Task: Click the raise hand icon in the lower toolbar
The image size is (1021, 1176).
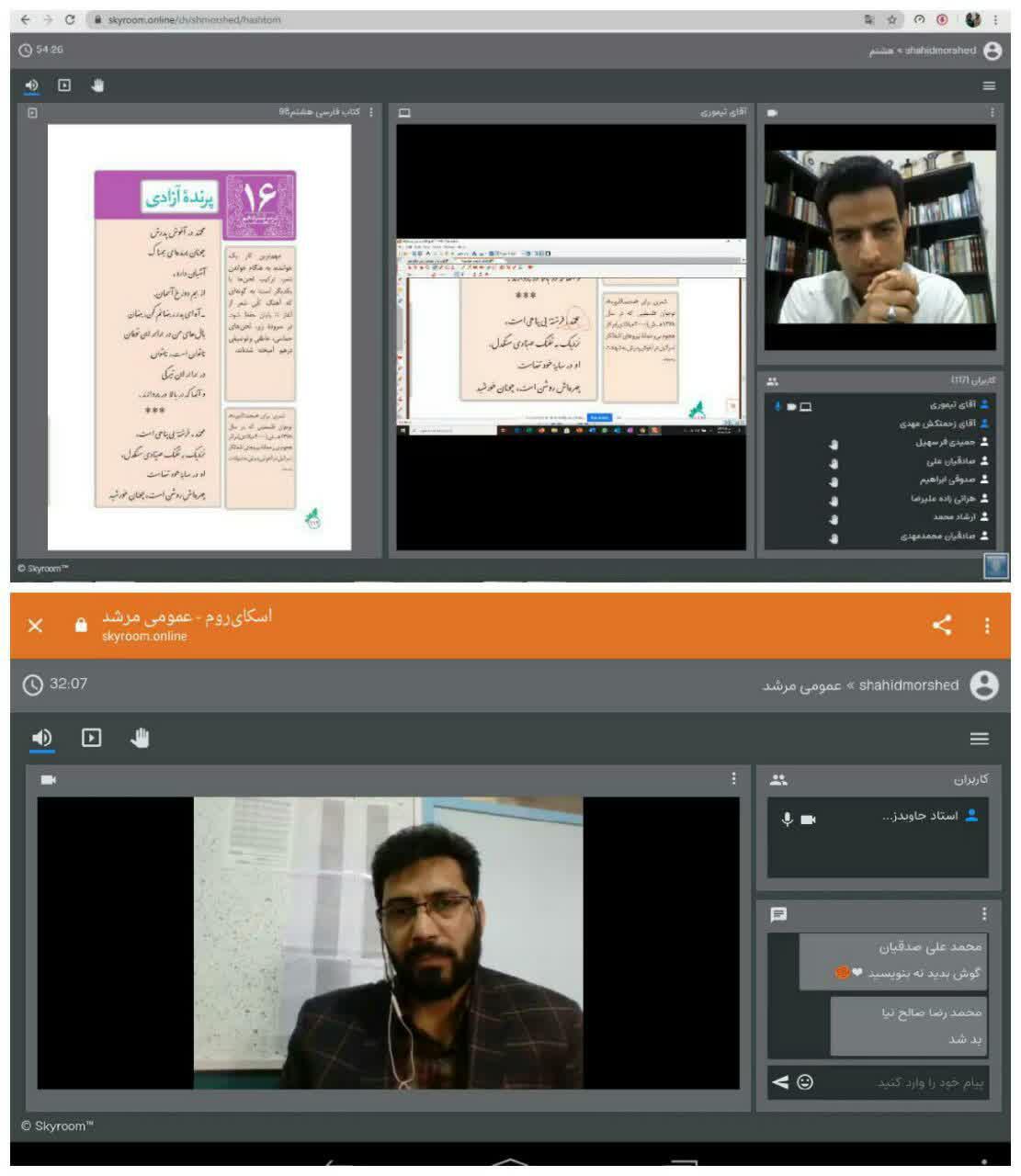Action: 140,738
